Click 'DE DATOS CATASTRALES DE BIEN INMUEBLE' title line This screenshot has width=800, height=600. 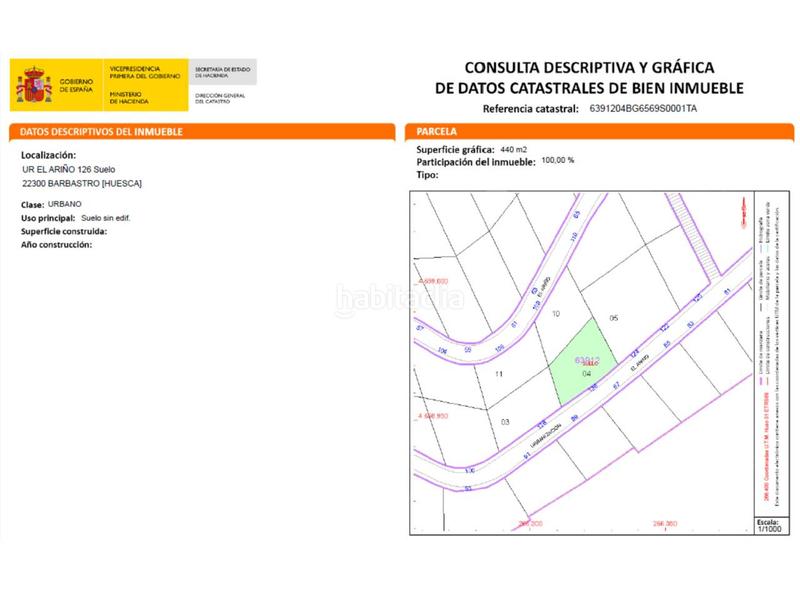pyautogui.click(x=589, y=88)
